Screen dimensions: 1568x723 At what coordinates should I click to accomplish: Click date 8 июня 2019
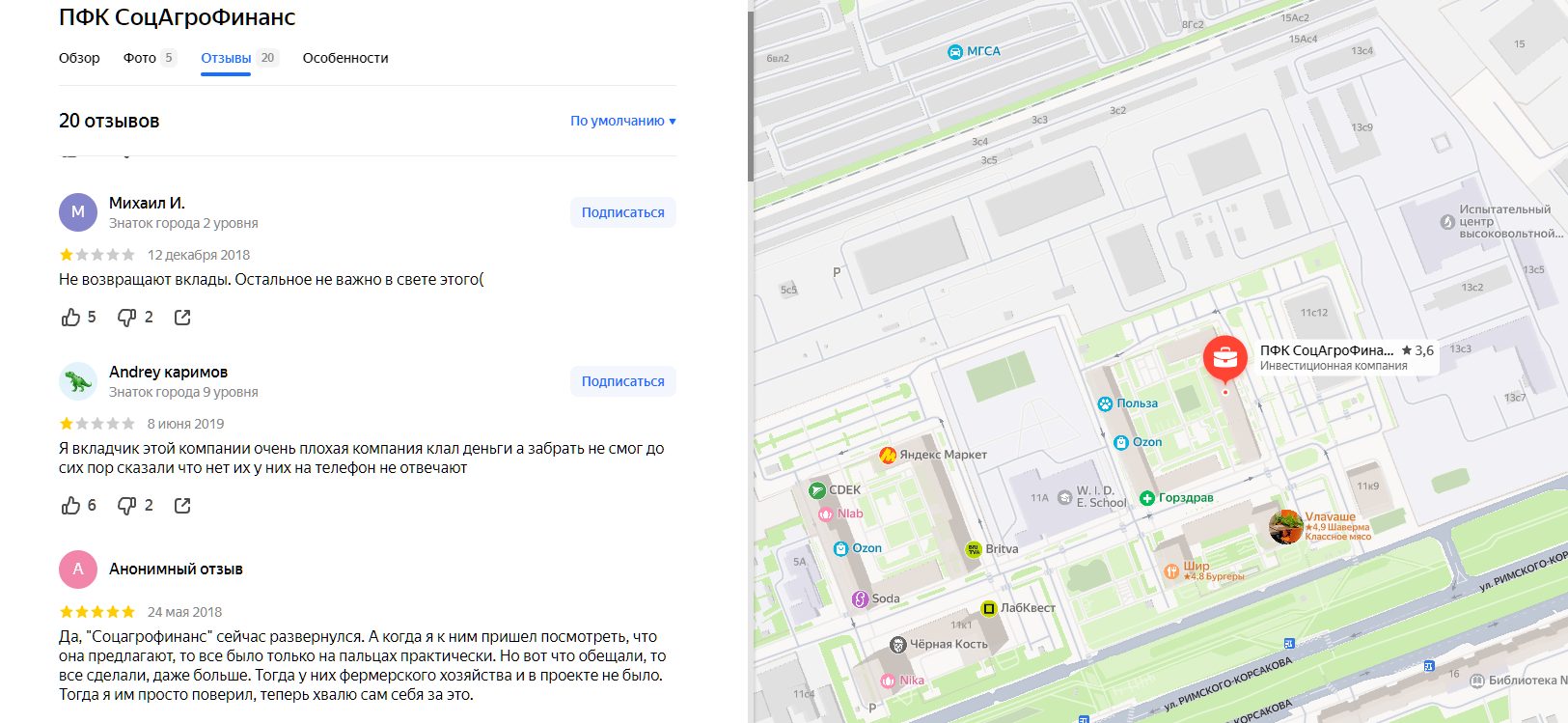(x=185, y=424)
